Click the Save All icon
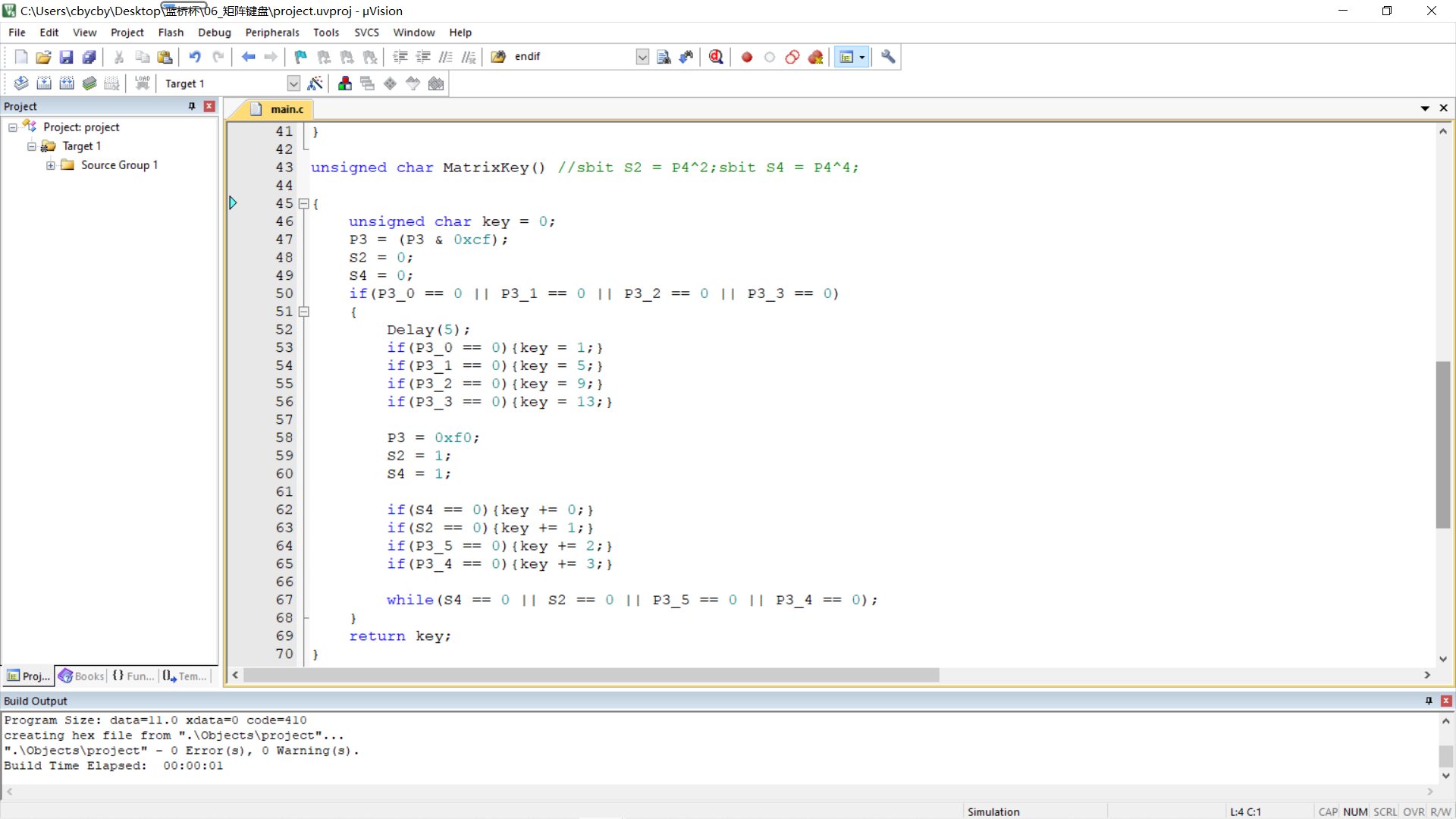The height and width of the screenshot is (819, 1456). click(89, 57)
